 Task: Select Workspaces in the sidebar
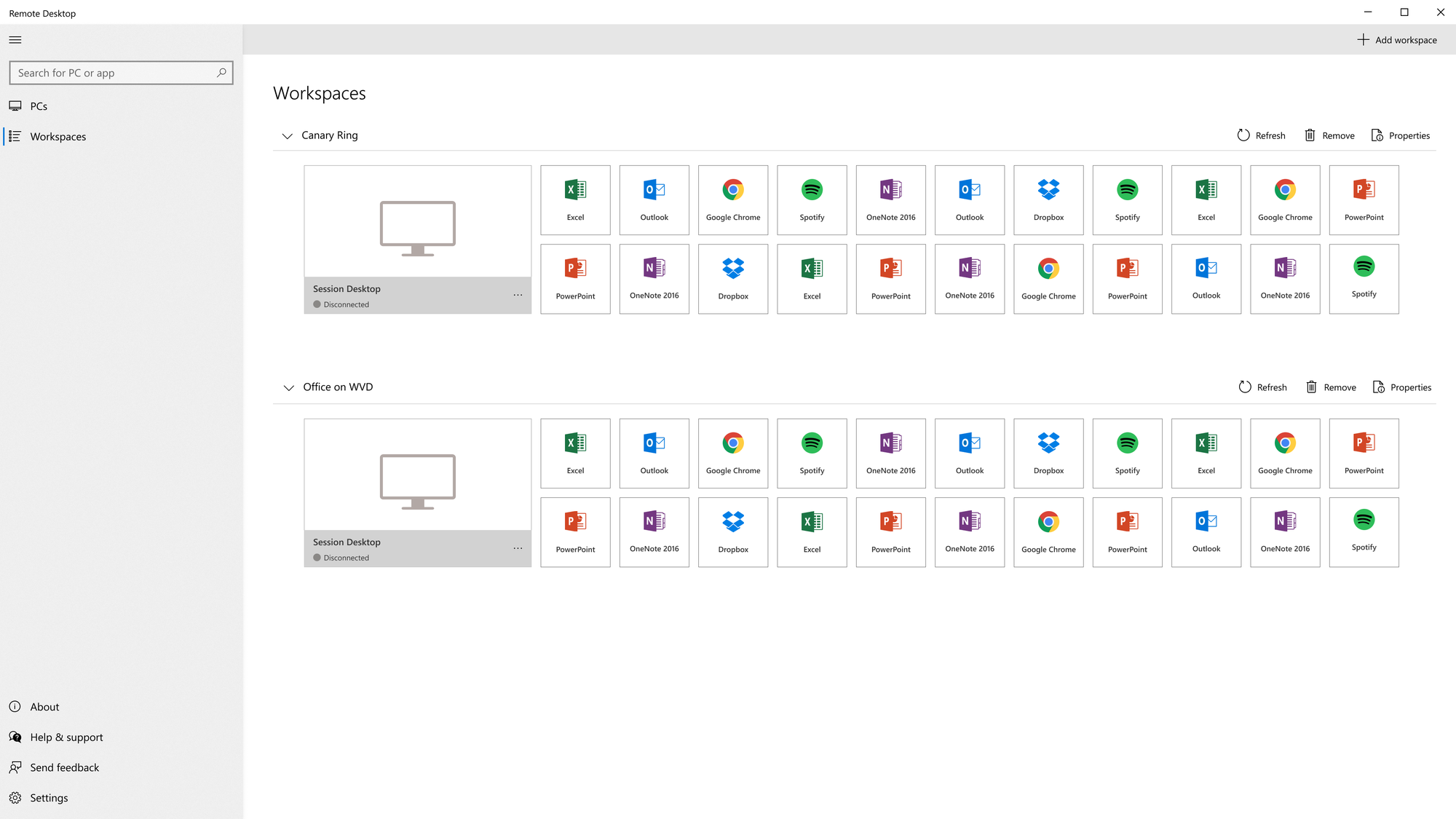[121, 137]
